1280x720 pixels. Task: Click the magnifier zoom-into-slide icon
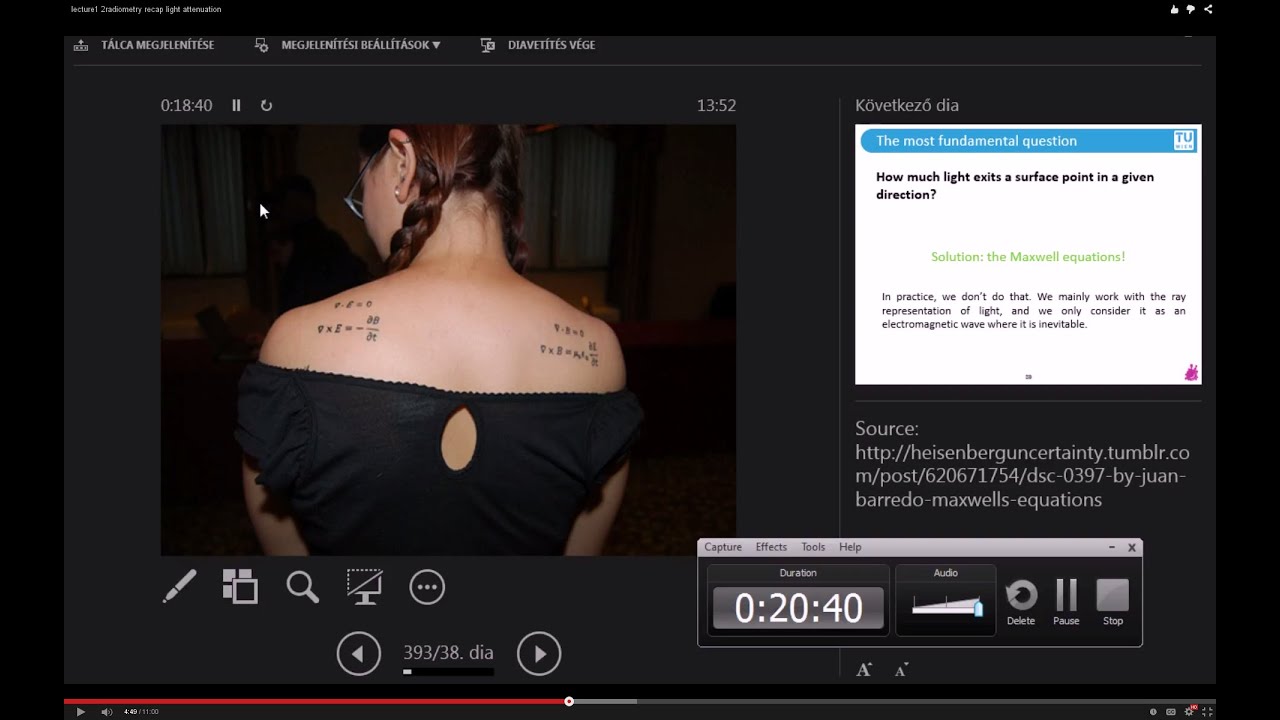tap(302, 587)
